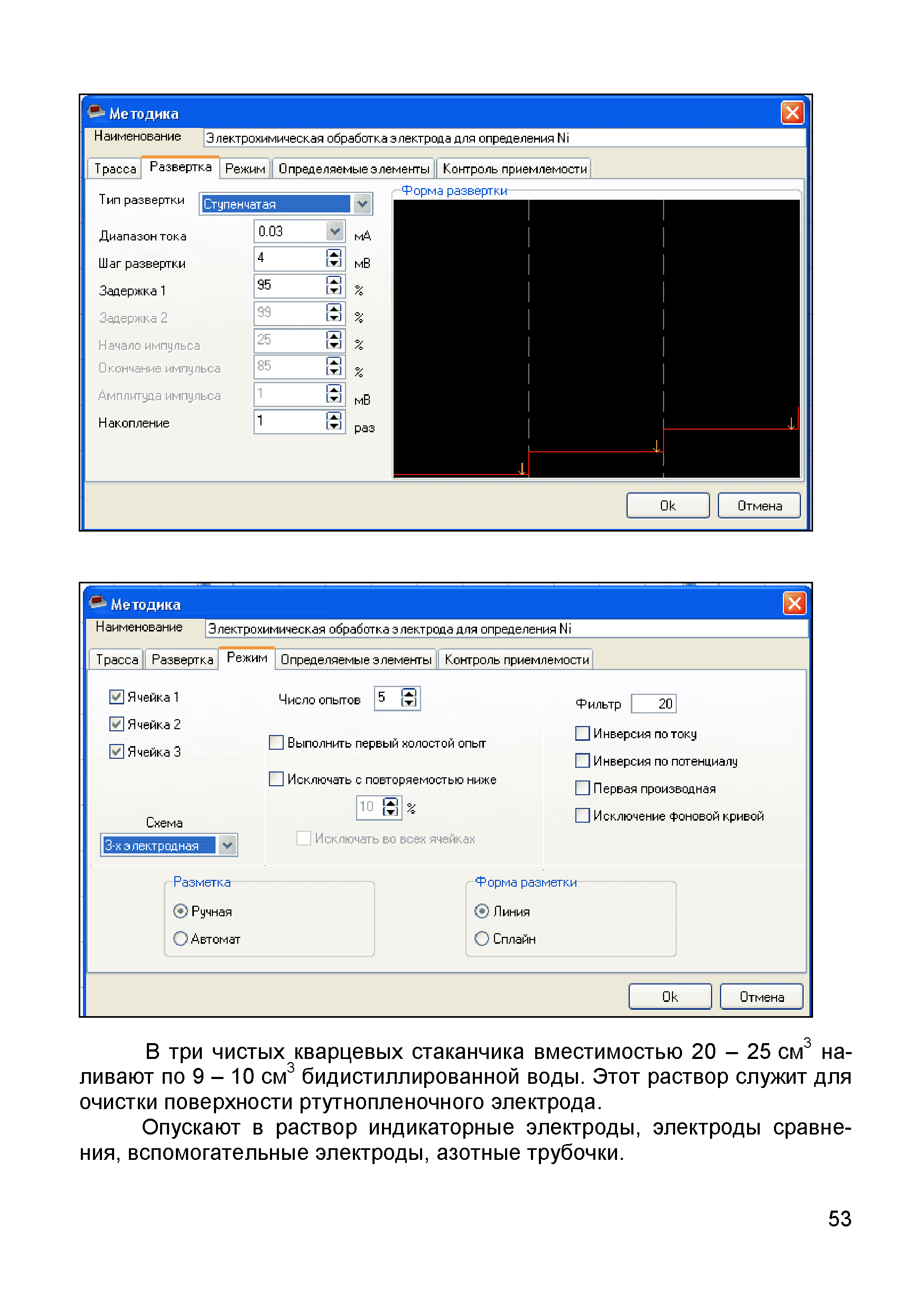Click the Амплитуда импульса stepper arrows

pyautogui.click(x=334, y=394)
